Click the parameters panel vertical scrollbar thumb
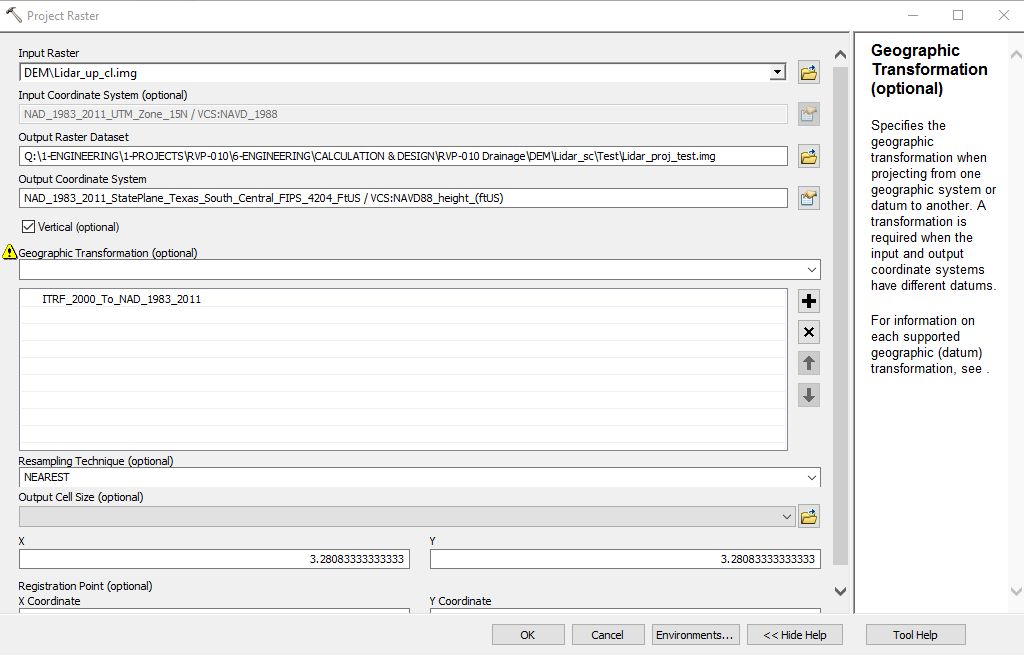The image size is (1024, 655). coord(840,315)
